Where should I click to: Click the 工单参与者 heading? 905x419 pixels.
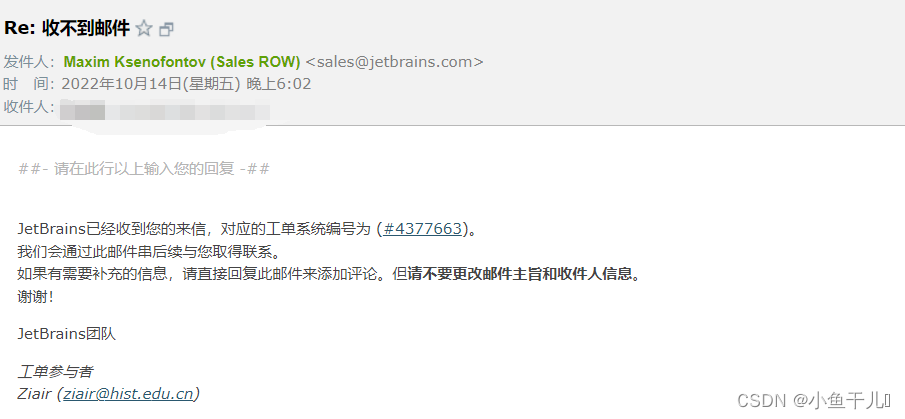pos(55,372)
